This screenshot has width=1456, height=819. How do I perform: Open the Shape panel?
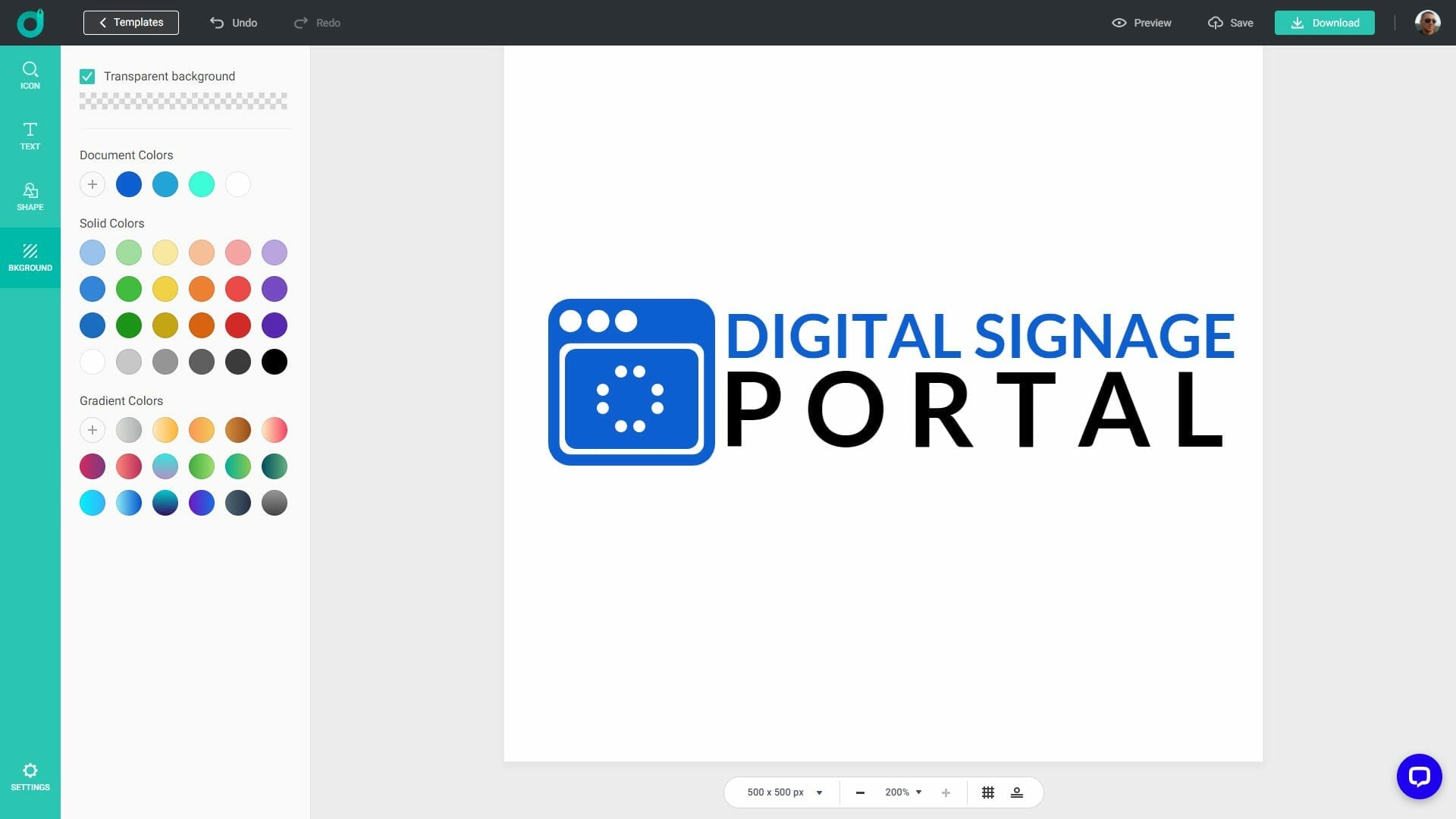(30, 197)
